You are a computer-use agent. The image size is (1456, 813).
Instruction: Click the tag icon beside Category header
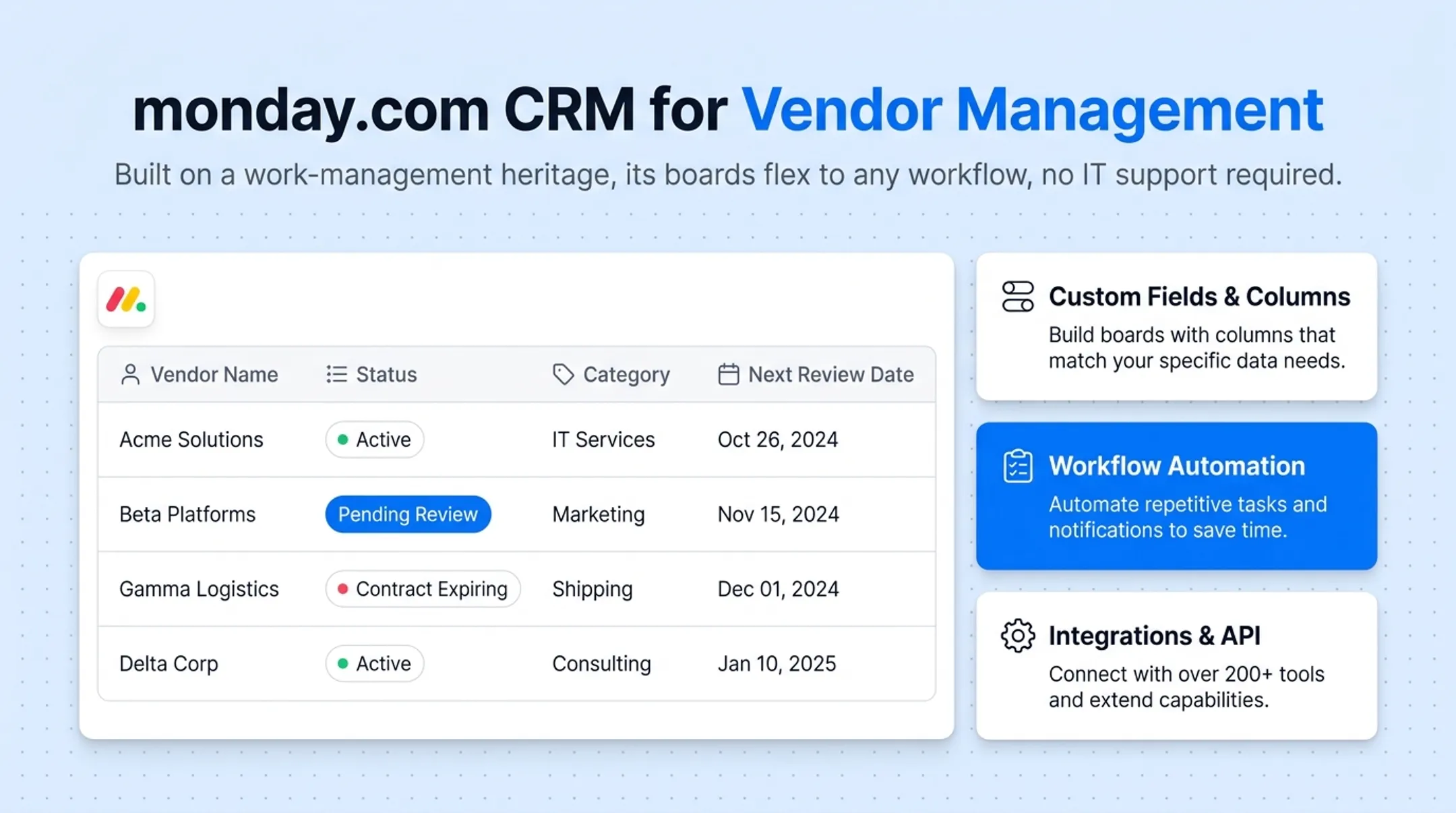[x=563, y=374]
